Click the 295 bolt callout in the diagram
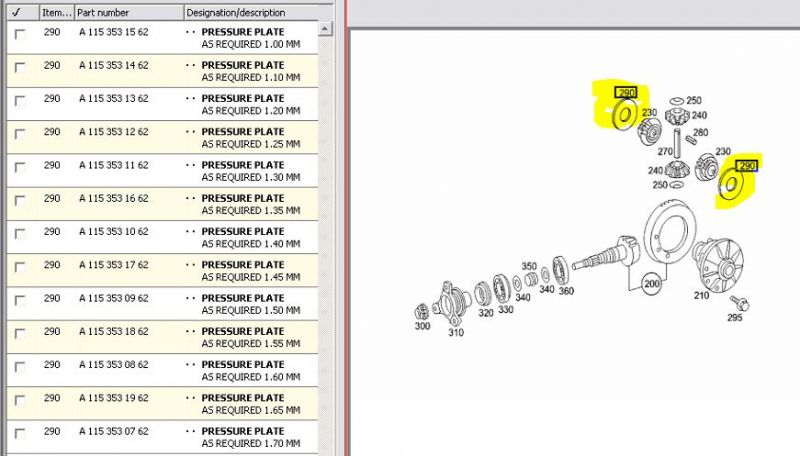 tap(735, 318)
